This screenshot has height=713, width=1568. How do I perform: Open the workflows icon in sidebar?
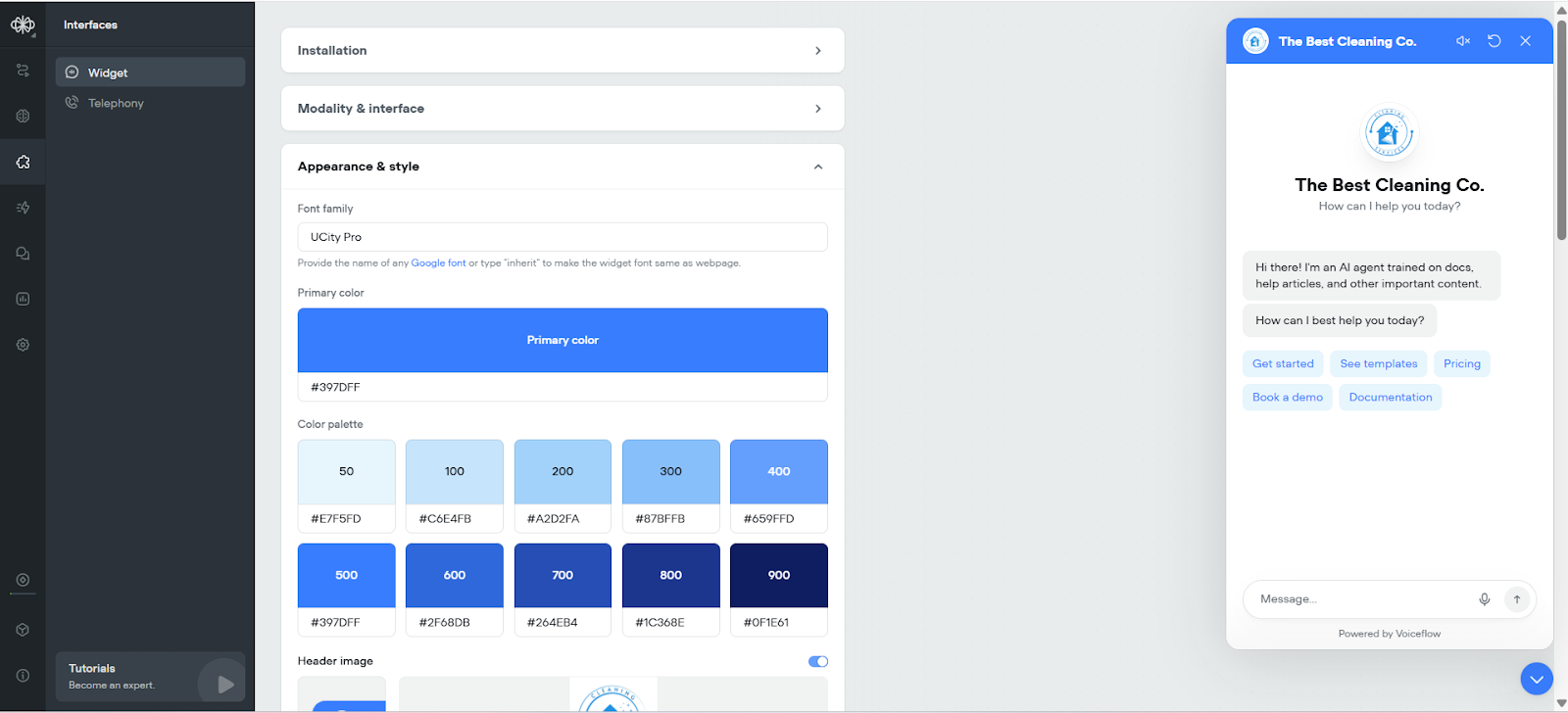pos(23,71)
